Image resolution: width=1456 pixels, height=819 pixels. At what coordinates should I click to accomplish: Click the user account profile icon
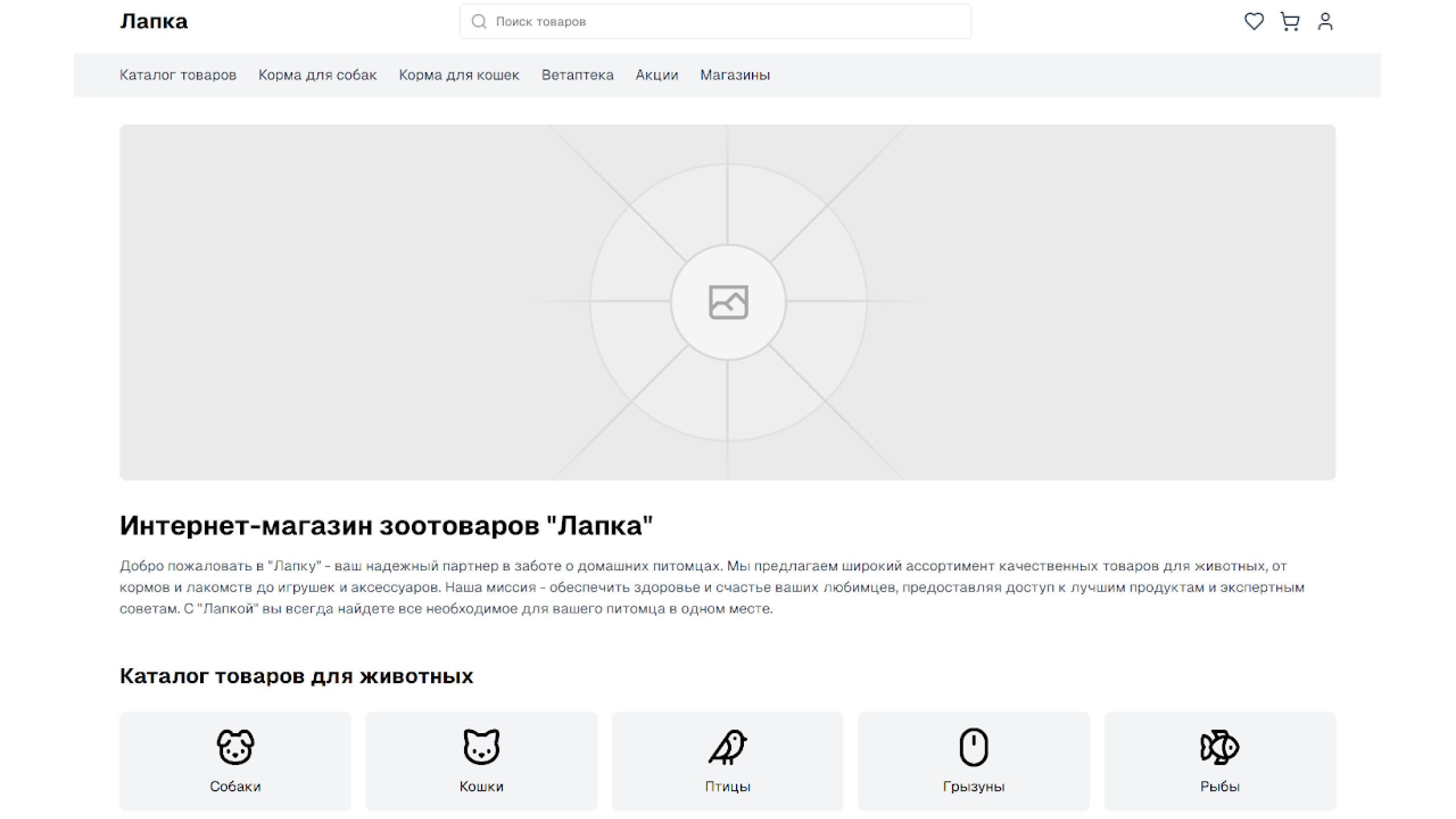click(x=1325, y=22)
